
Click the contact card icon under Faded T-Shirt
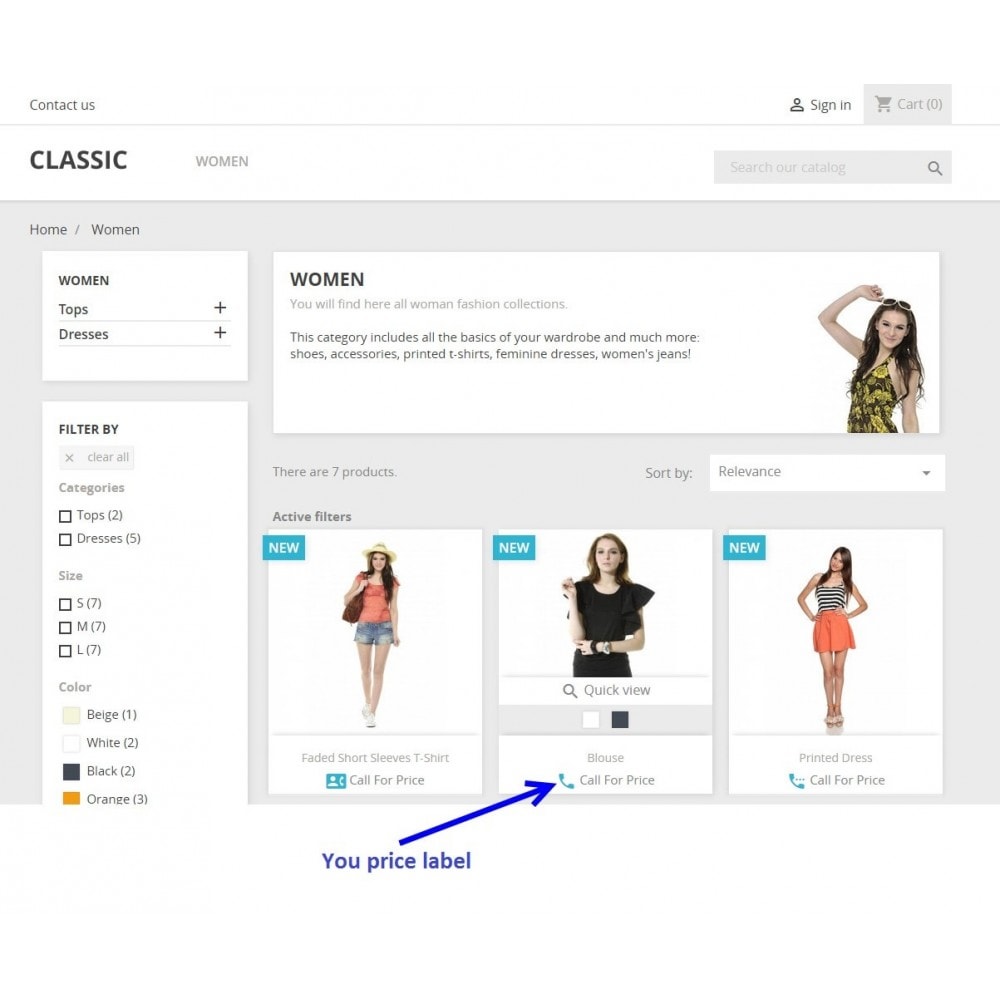click(x=335, y=781)
